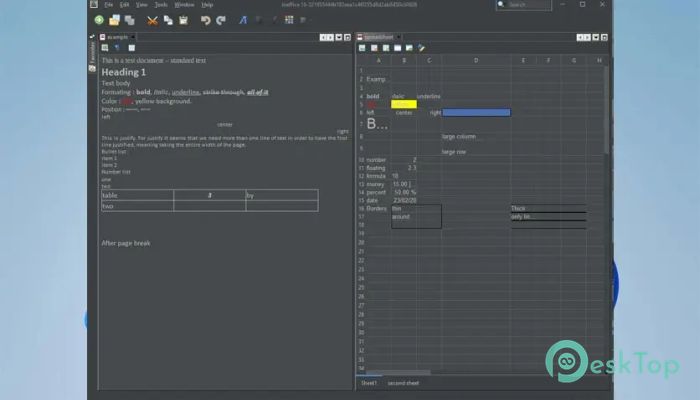Open the Tools menu

pos(161,5)
